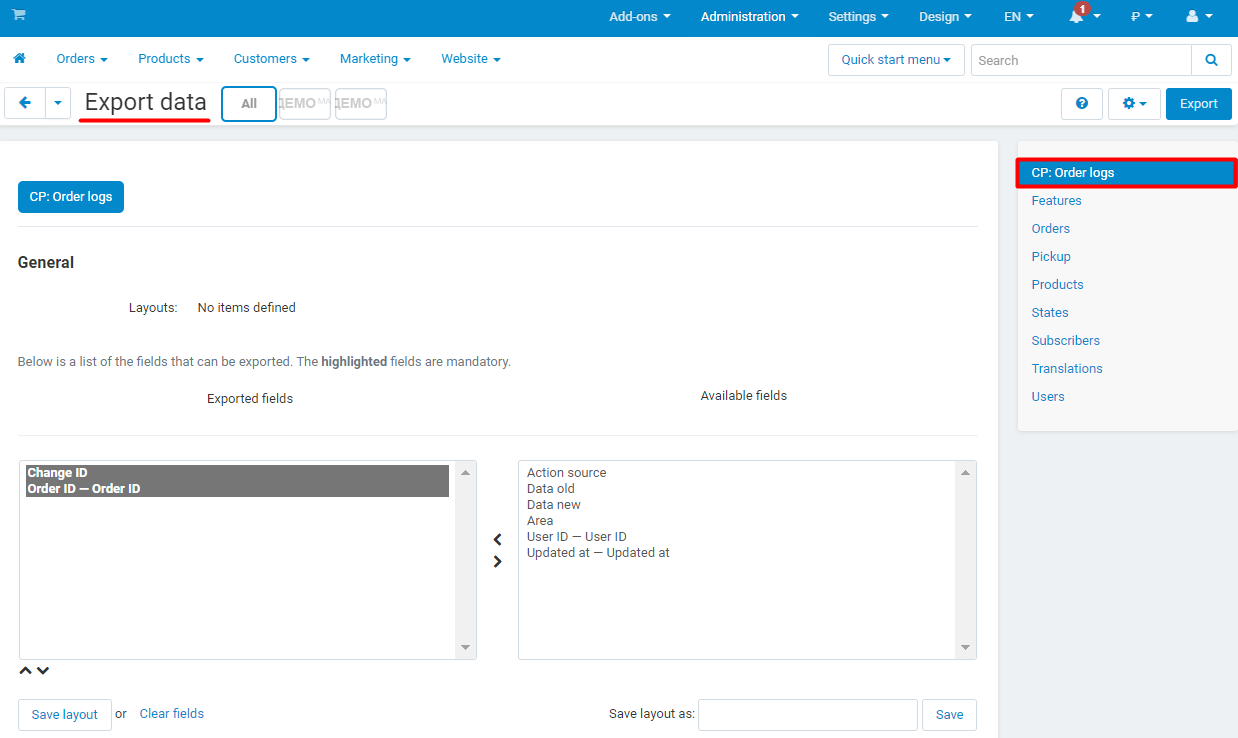
Task: Move selected field to exported list with left arrow
Action: 497,540
